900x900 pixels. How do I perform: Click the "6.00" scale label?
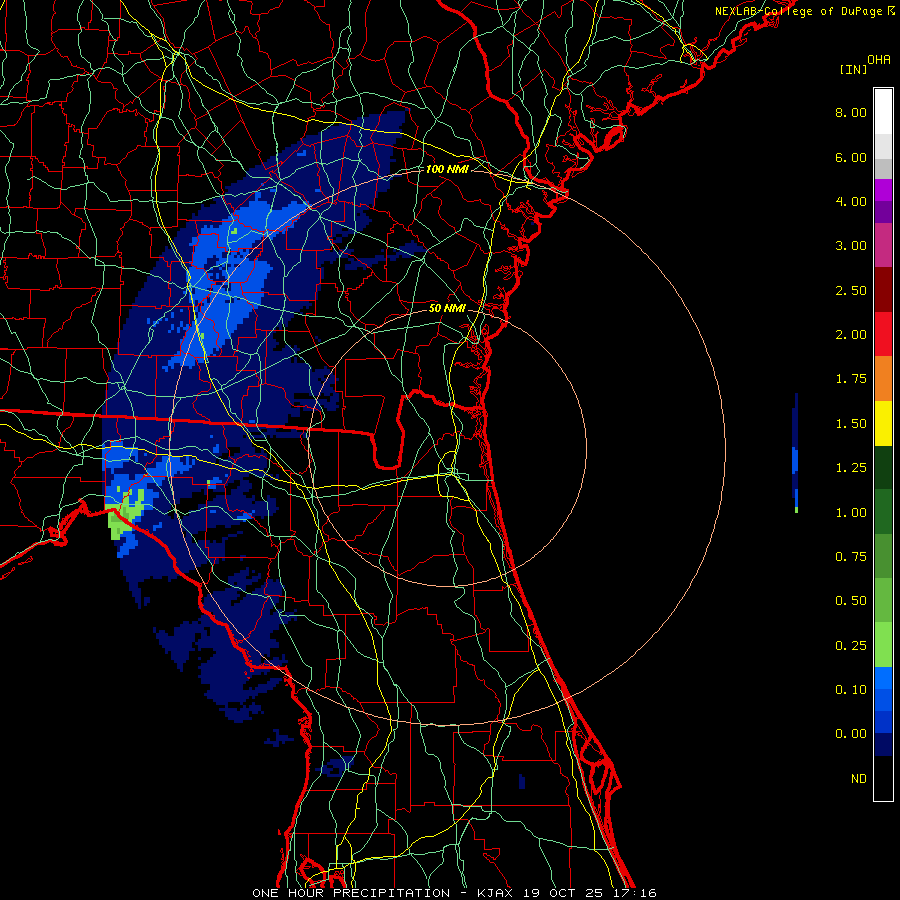pos(851,157)
